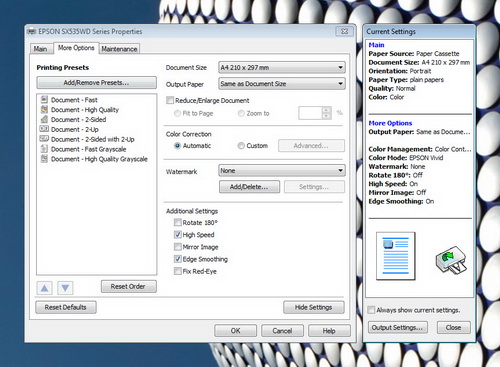Image resolution: width=500 pixels, height=367 pixels.
Task: Open the Watermark dropdown list
Action: click(282, 170)
